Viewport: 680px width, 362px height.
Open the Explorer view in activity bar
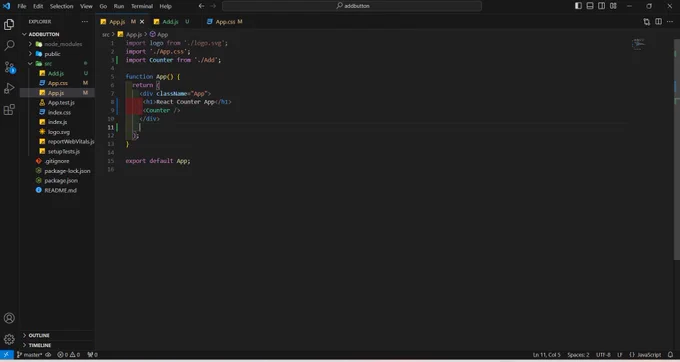tap(9, 25)
